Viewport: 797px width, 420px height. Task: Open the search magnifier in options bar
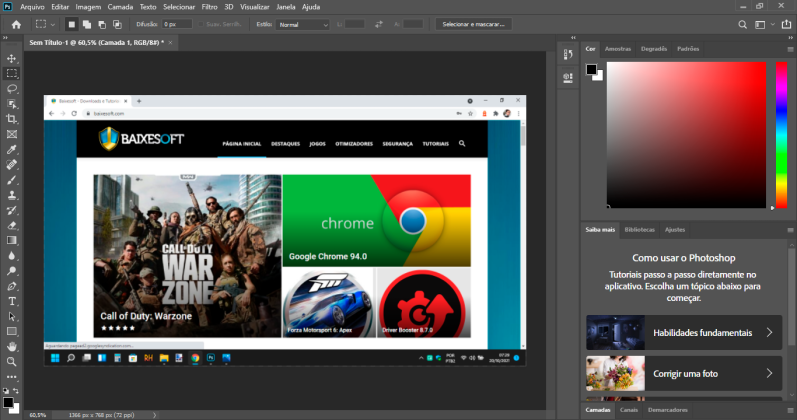coord(743,24)
